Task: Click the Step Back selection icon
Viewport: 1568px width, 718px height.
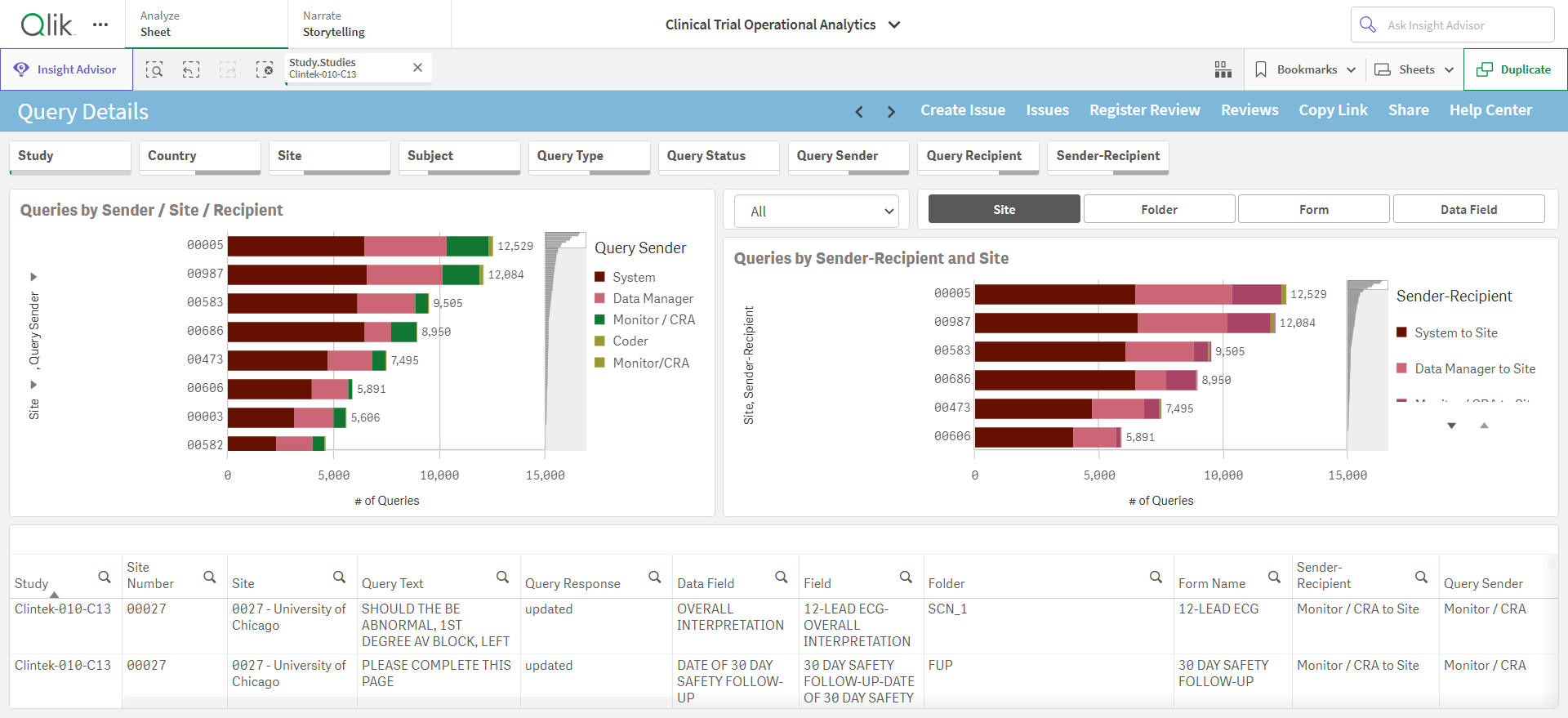Action: 191,69
